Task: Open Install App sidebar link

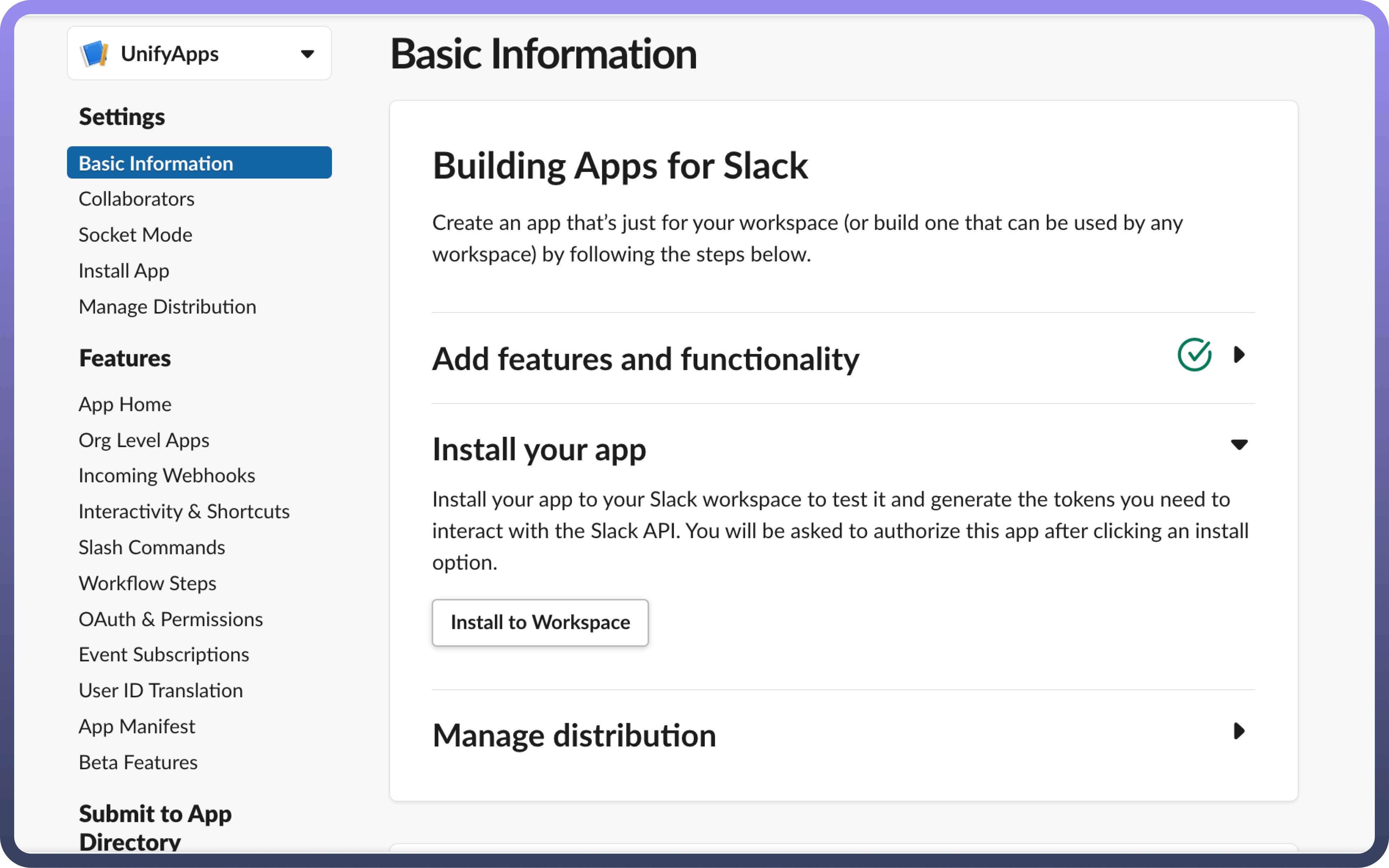Action: tap(124, 271)
